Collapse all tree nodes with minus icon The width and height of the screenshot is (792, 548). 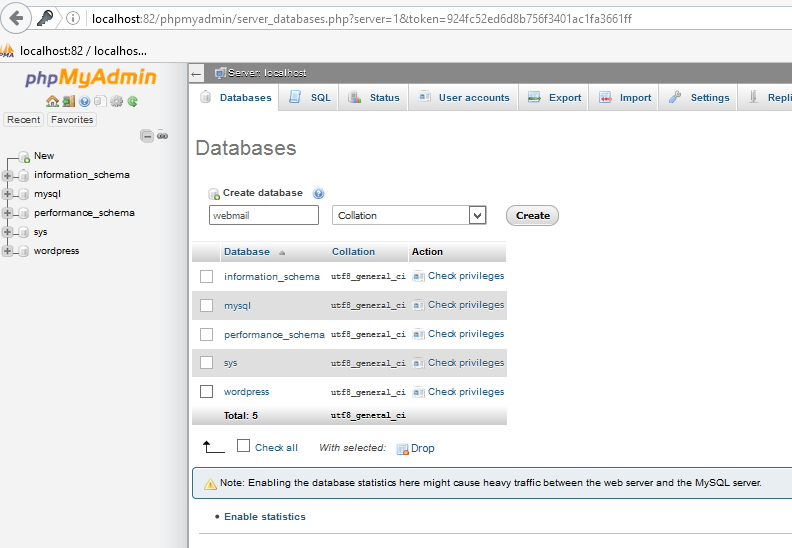pos(146,136)
